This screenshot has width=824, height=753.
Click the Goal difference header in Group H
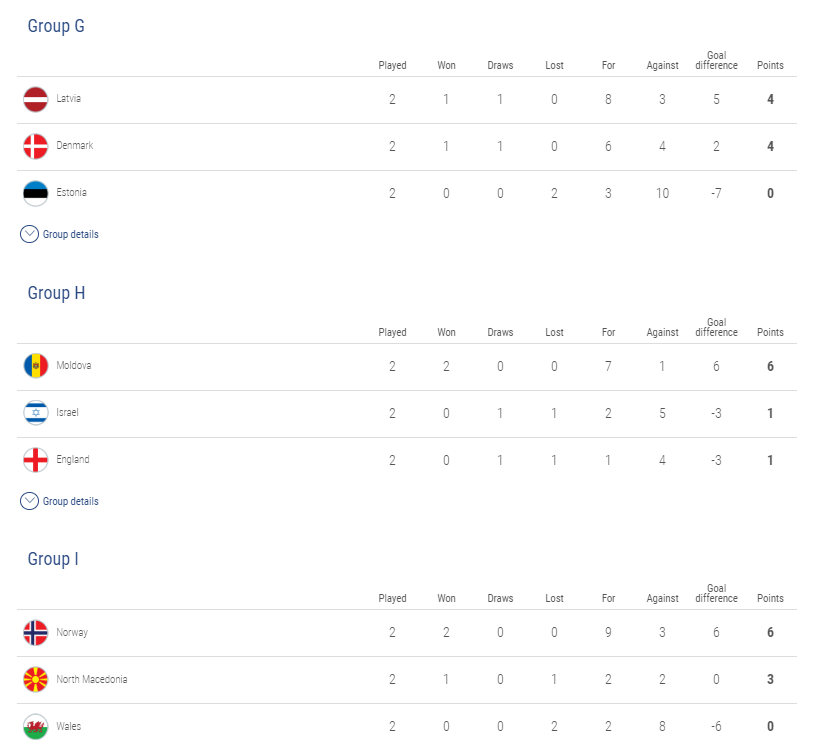pyautogui.click(x=716, y=327)
